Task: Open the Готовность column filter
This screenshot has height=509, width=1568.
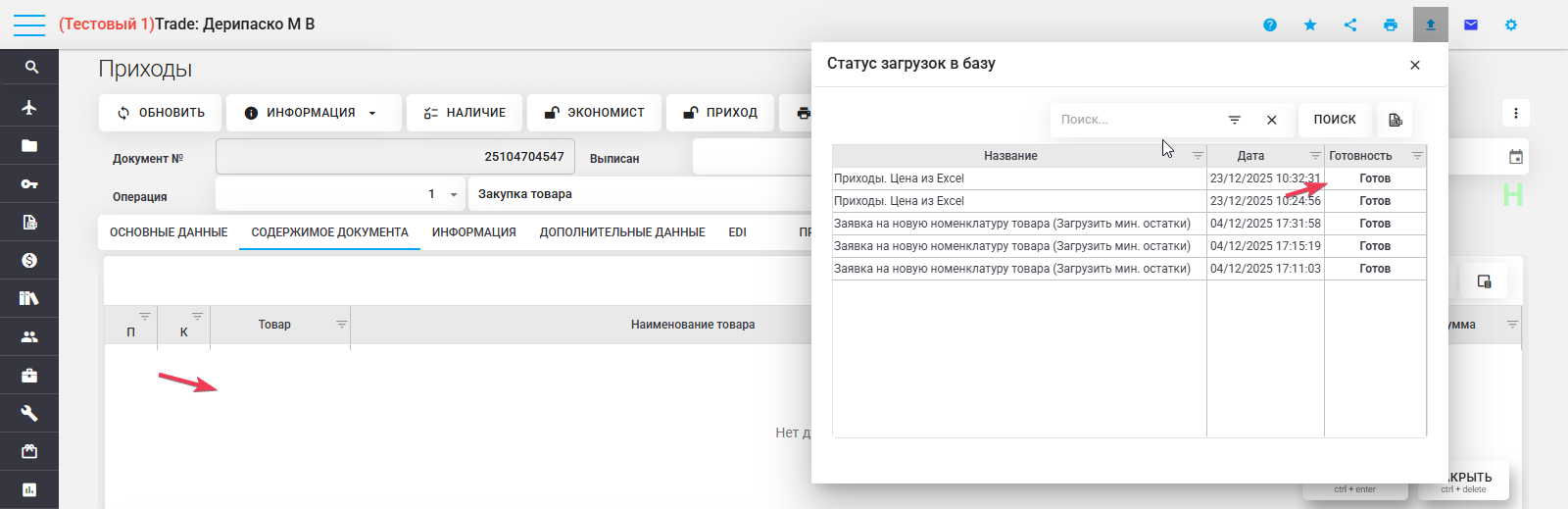Action: coord(1417,156)
